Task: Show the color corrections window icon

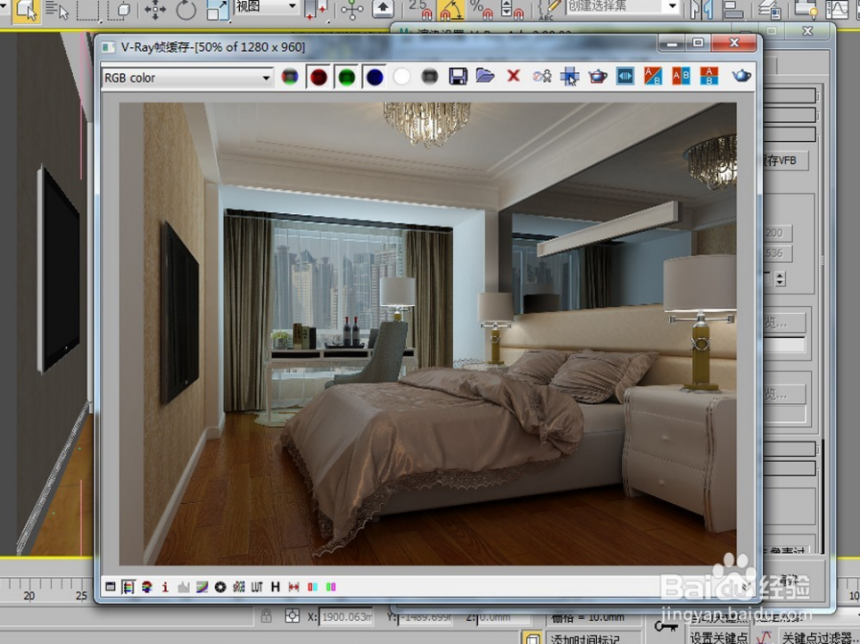Action: point(110,587)
